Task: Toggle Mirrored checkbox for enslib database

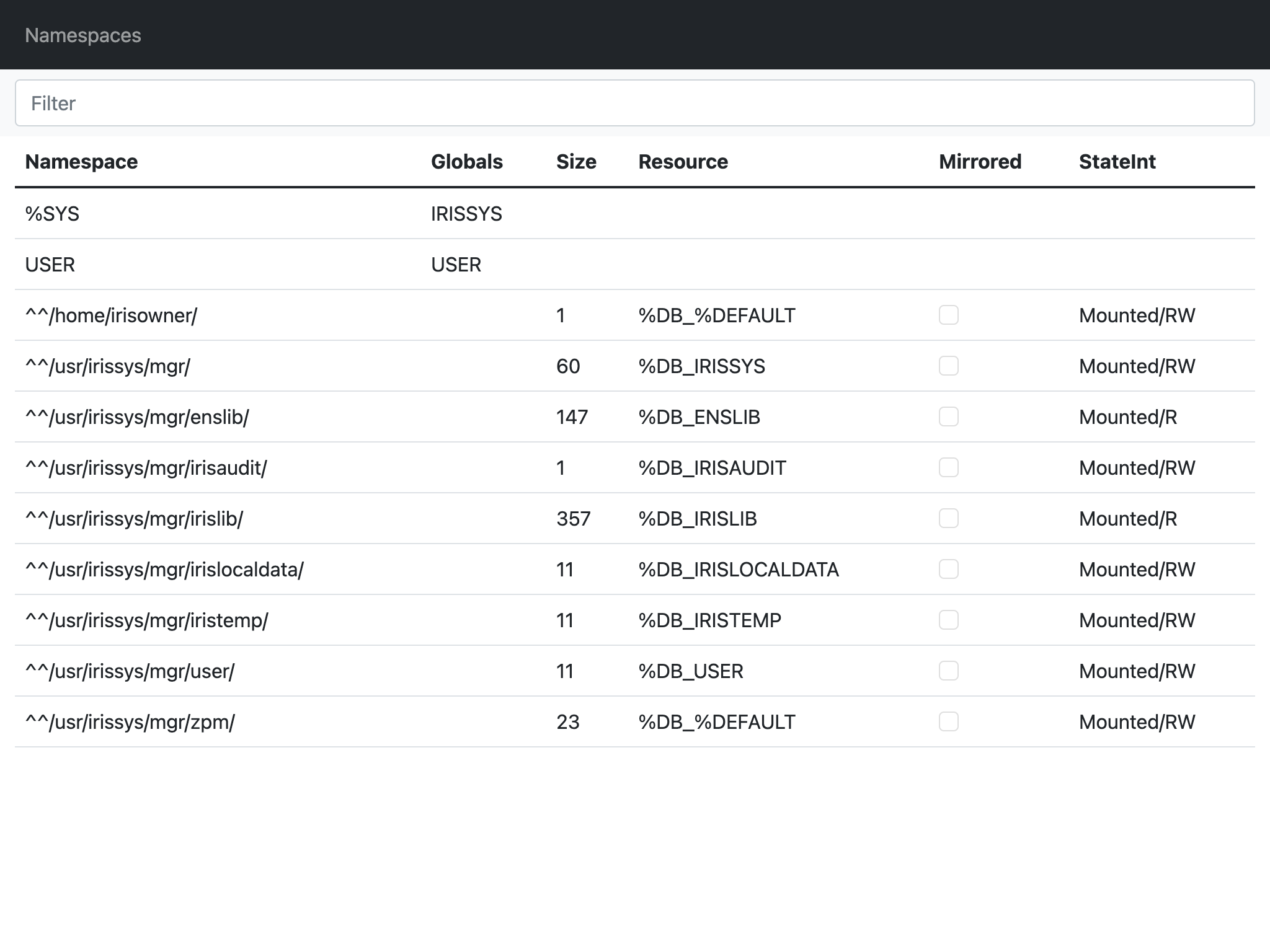Action: 948,416
